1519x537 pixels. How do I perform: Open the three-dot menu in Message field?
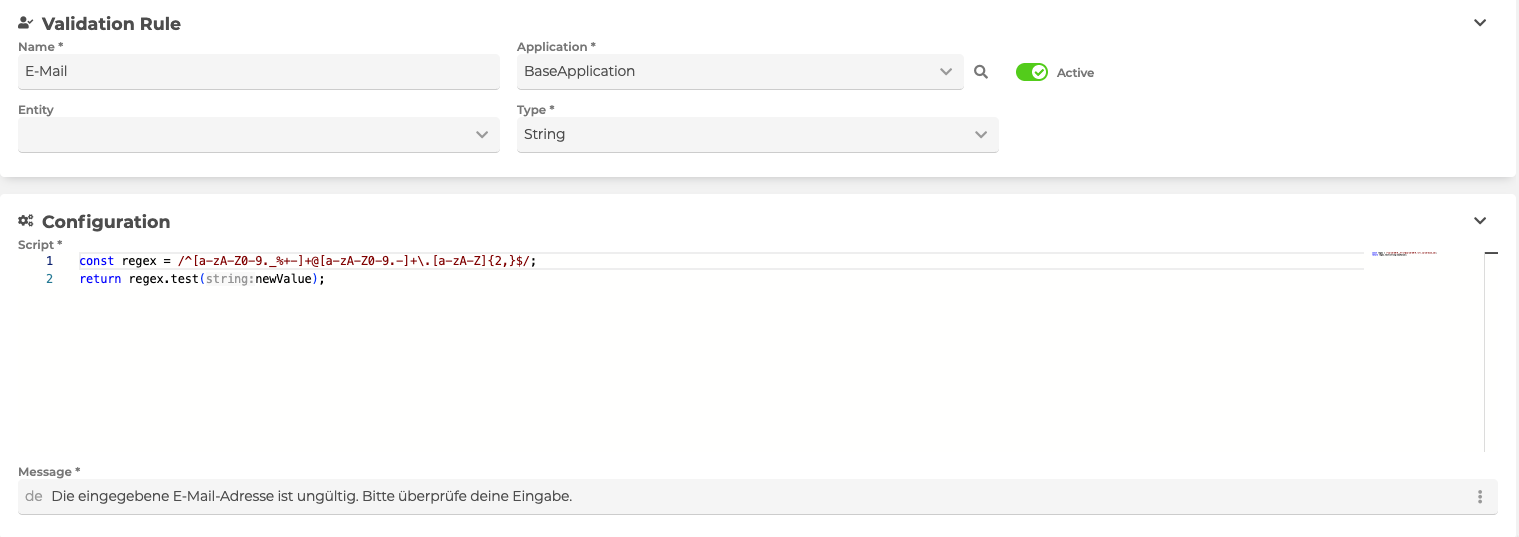[1480, 497]
